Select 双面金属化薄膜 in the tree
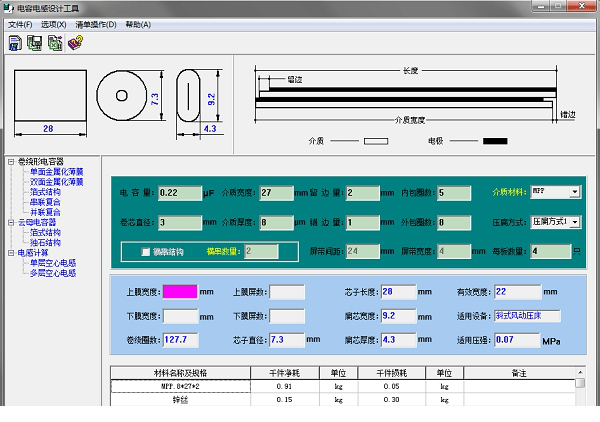 [x=57, y=182]
